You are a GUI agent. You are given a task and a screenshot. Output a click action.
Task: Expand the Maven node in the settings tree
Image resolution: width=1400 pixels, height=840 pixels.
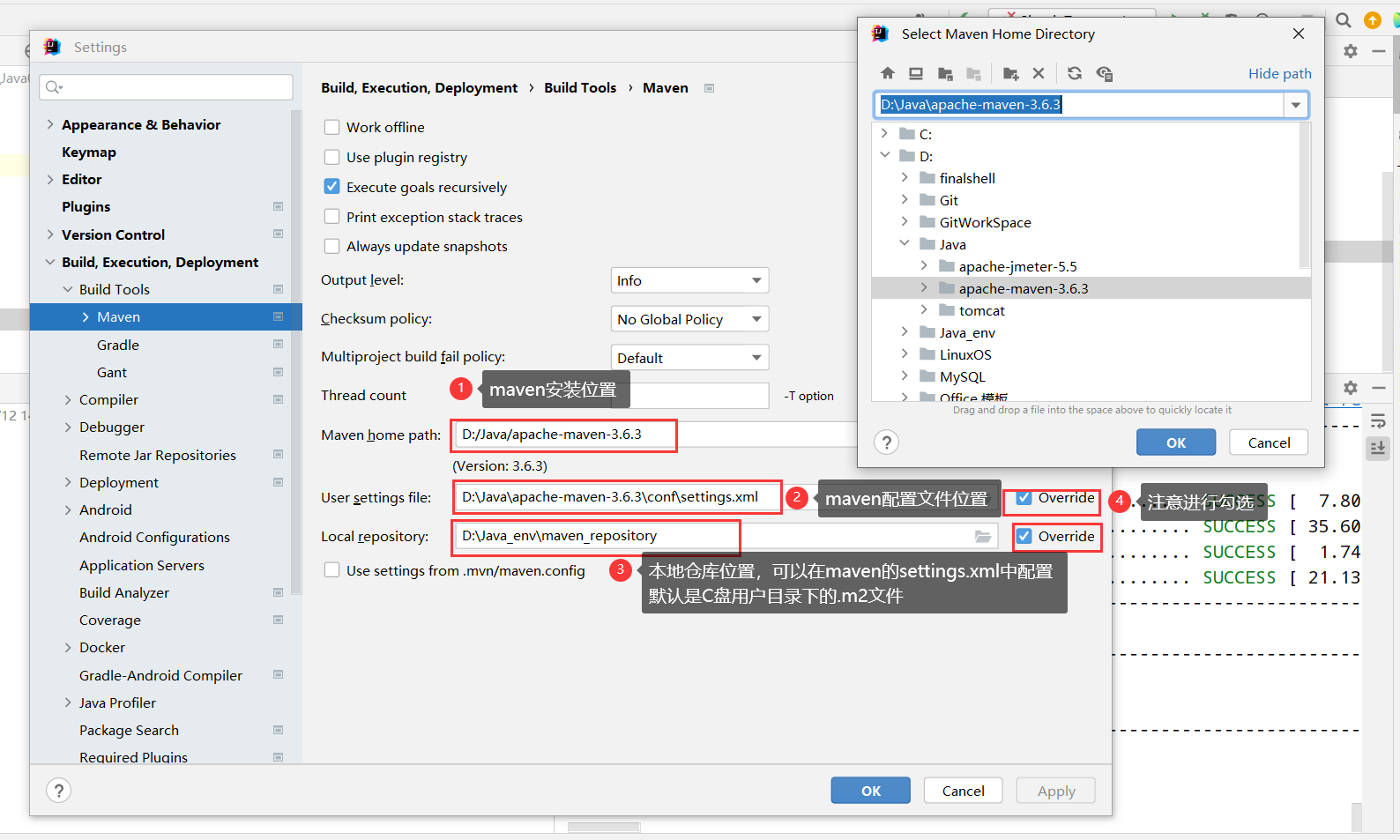[x=86, y=317]
